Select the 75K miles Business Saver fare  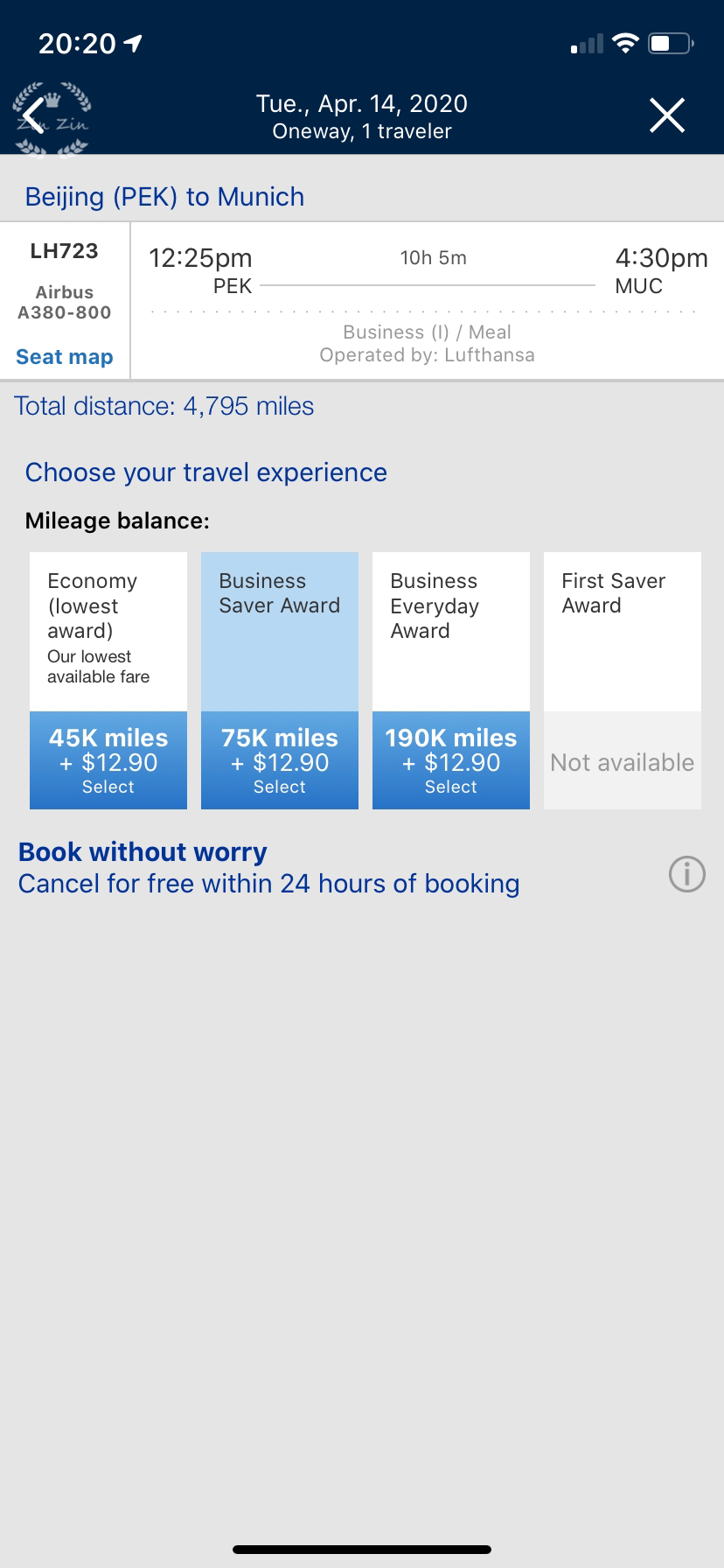coord(280,760)
